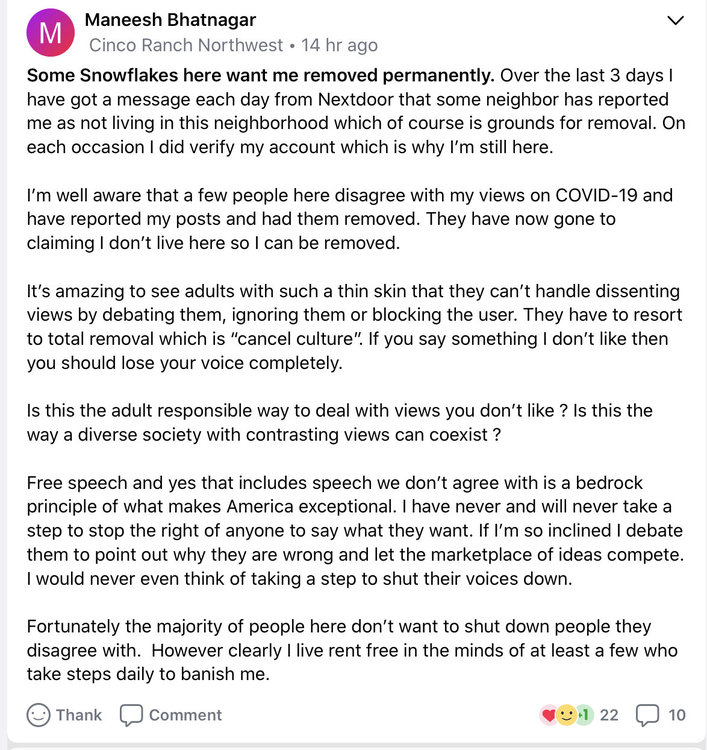Image resolution: width=707 pixels, height=750 pixels.
Task: View the 22 reactions count
Action: click(x=609, y=715)
